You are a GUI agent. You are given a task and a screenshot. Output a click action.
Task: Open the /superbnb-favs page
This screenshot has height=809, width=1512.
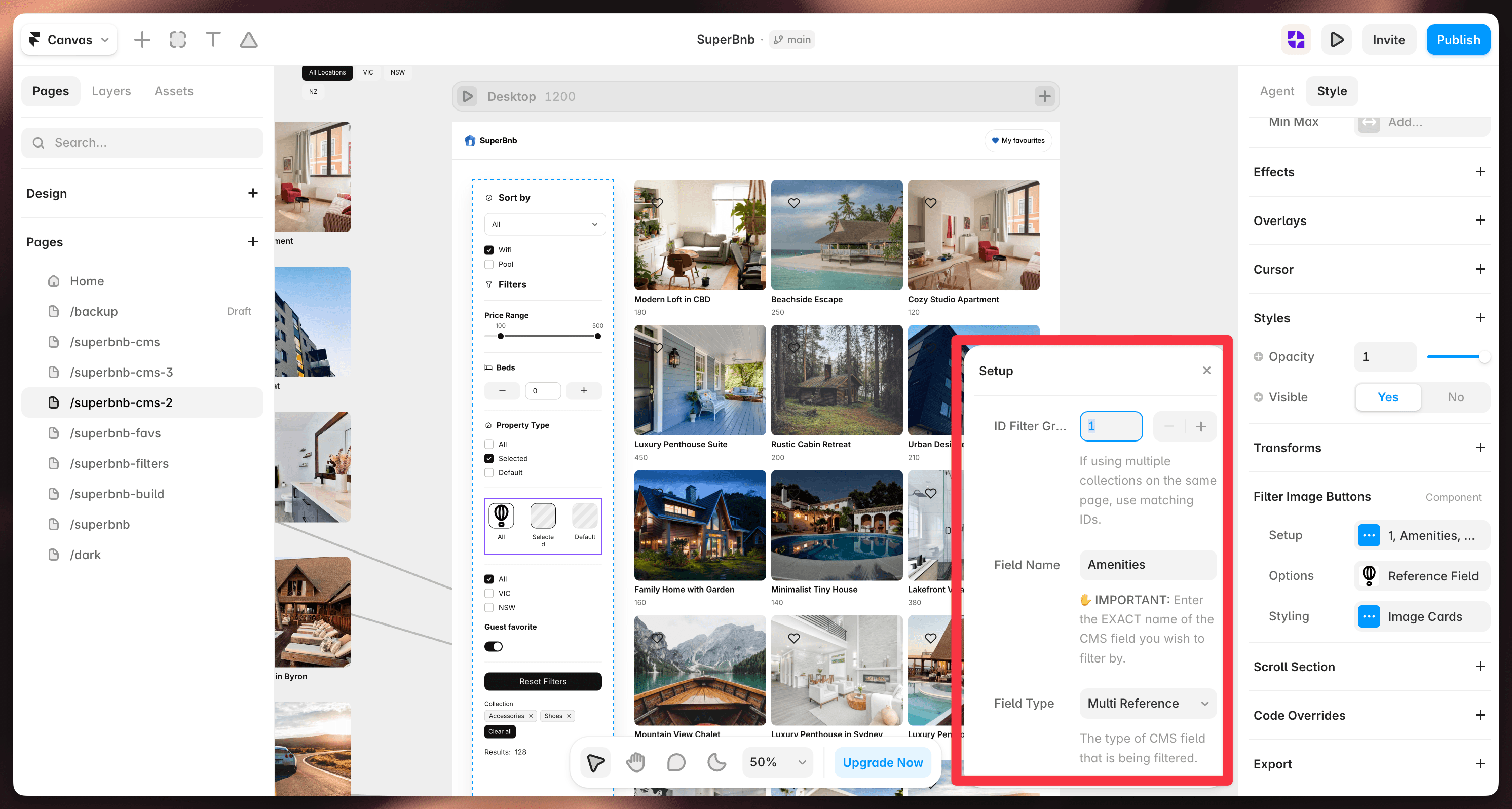click(142, 433)
